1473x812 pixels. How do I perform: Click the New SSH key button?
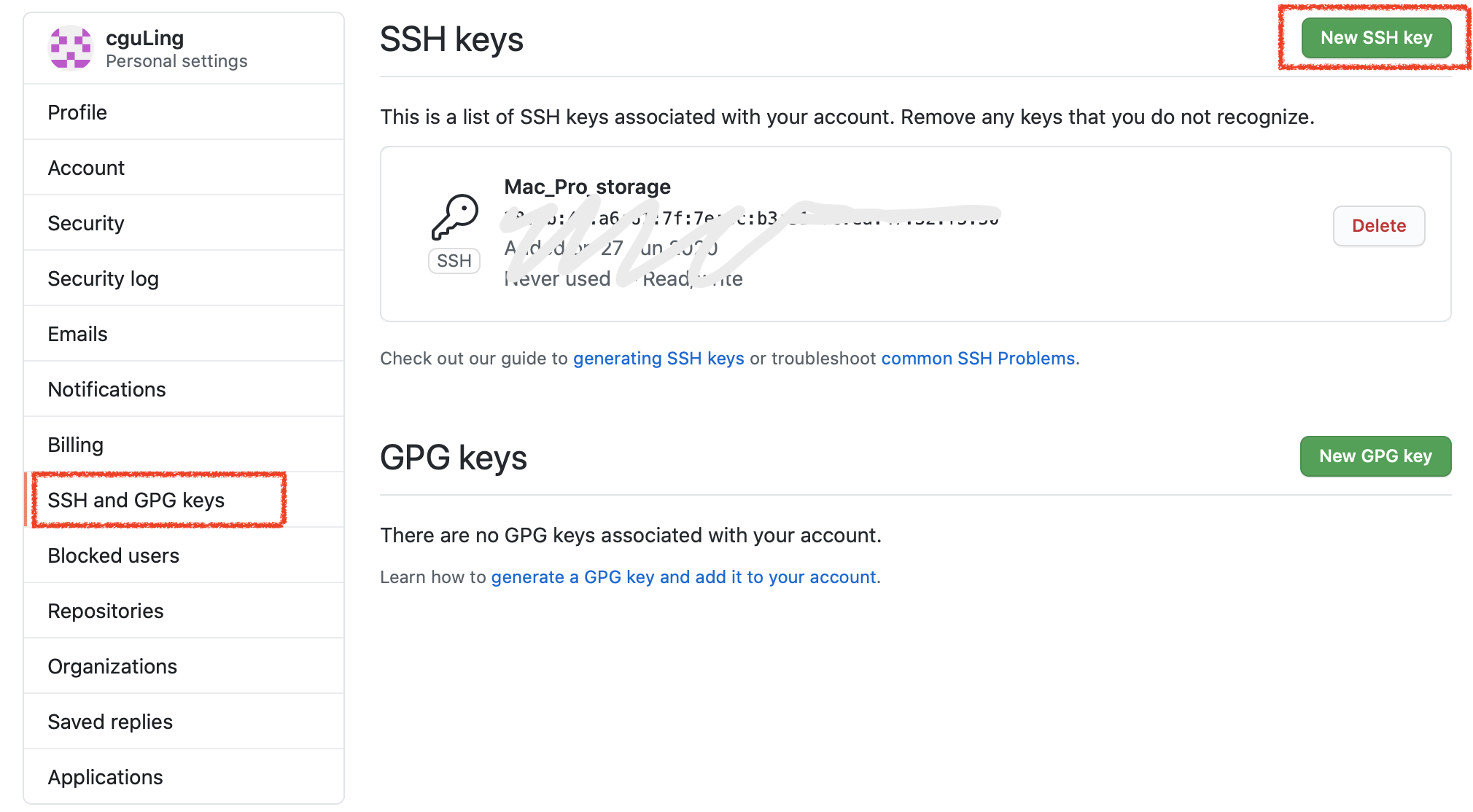click(x=1376, y=38)
